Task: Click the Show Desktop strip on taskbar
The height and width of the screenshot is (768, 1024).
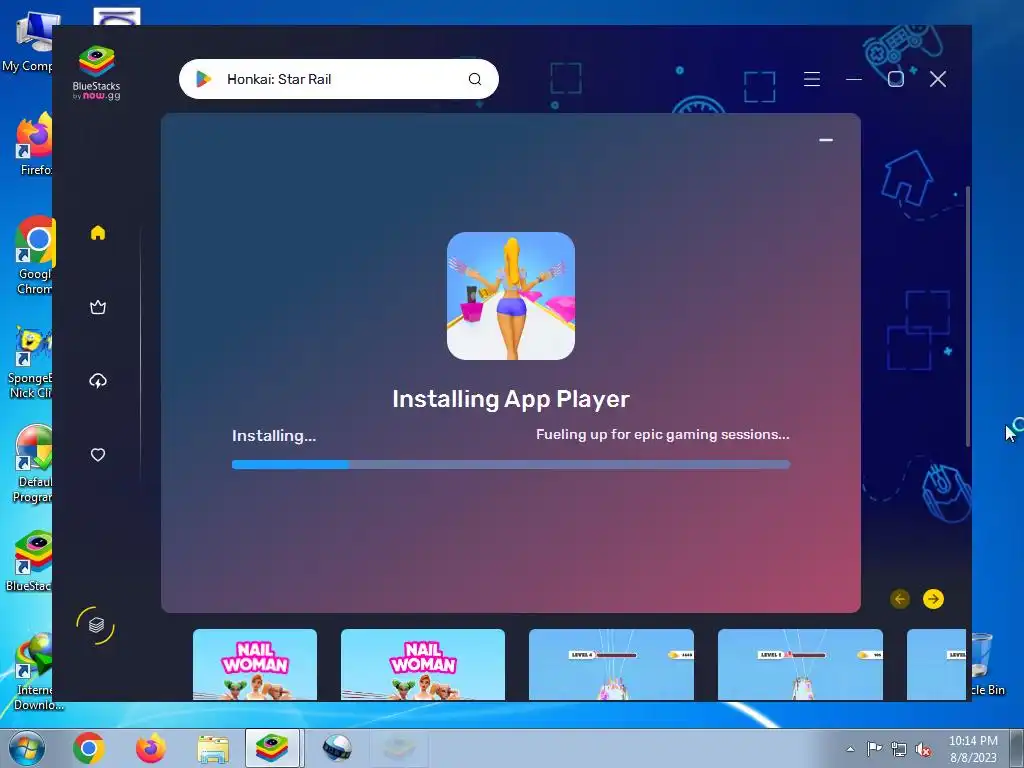Action: point(1017,748)
